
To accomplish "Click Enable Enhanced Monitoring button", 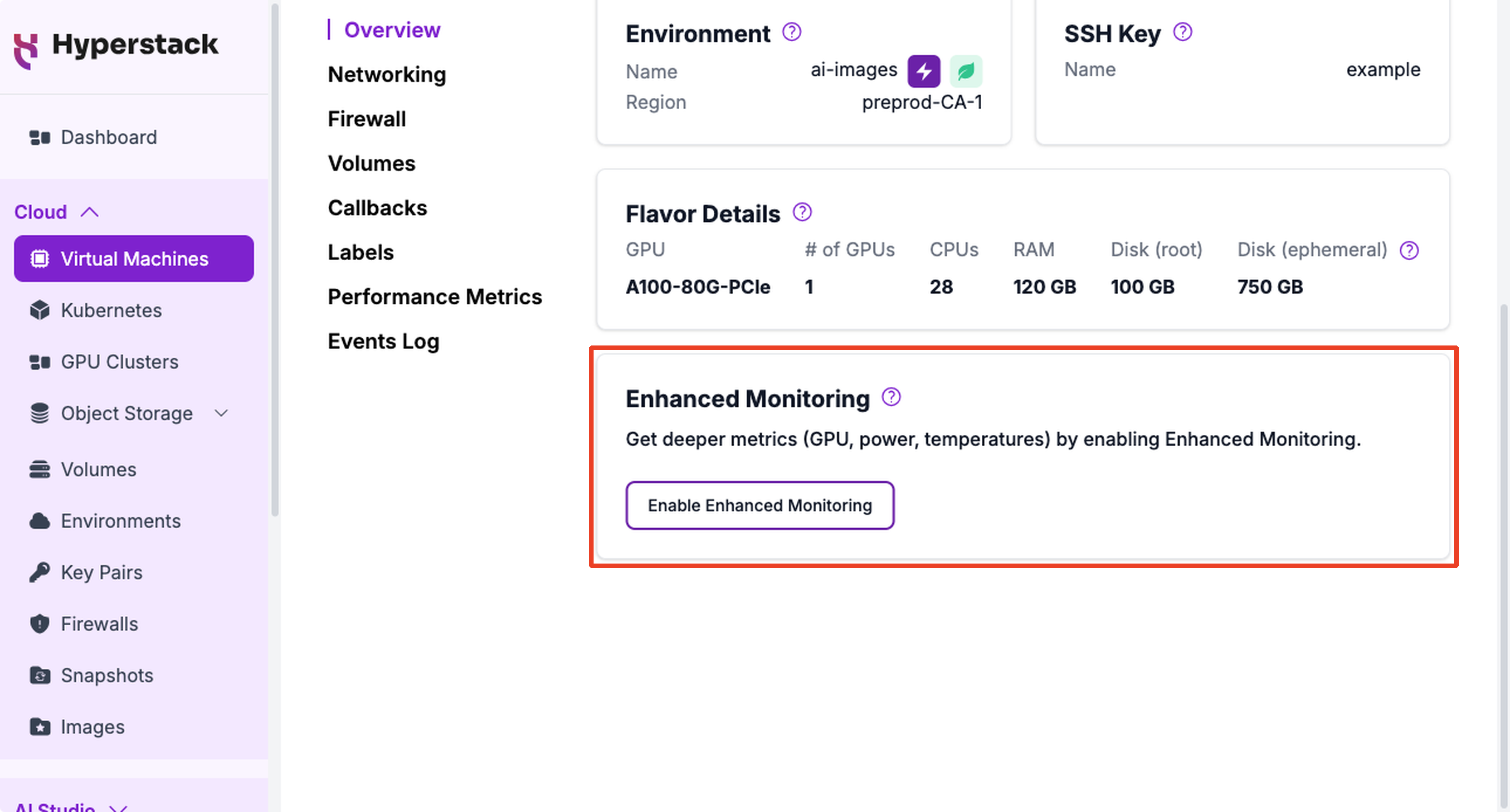I will 760,506.
